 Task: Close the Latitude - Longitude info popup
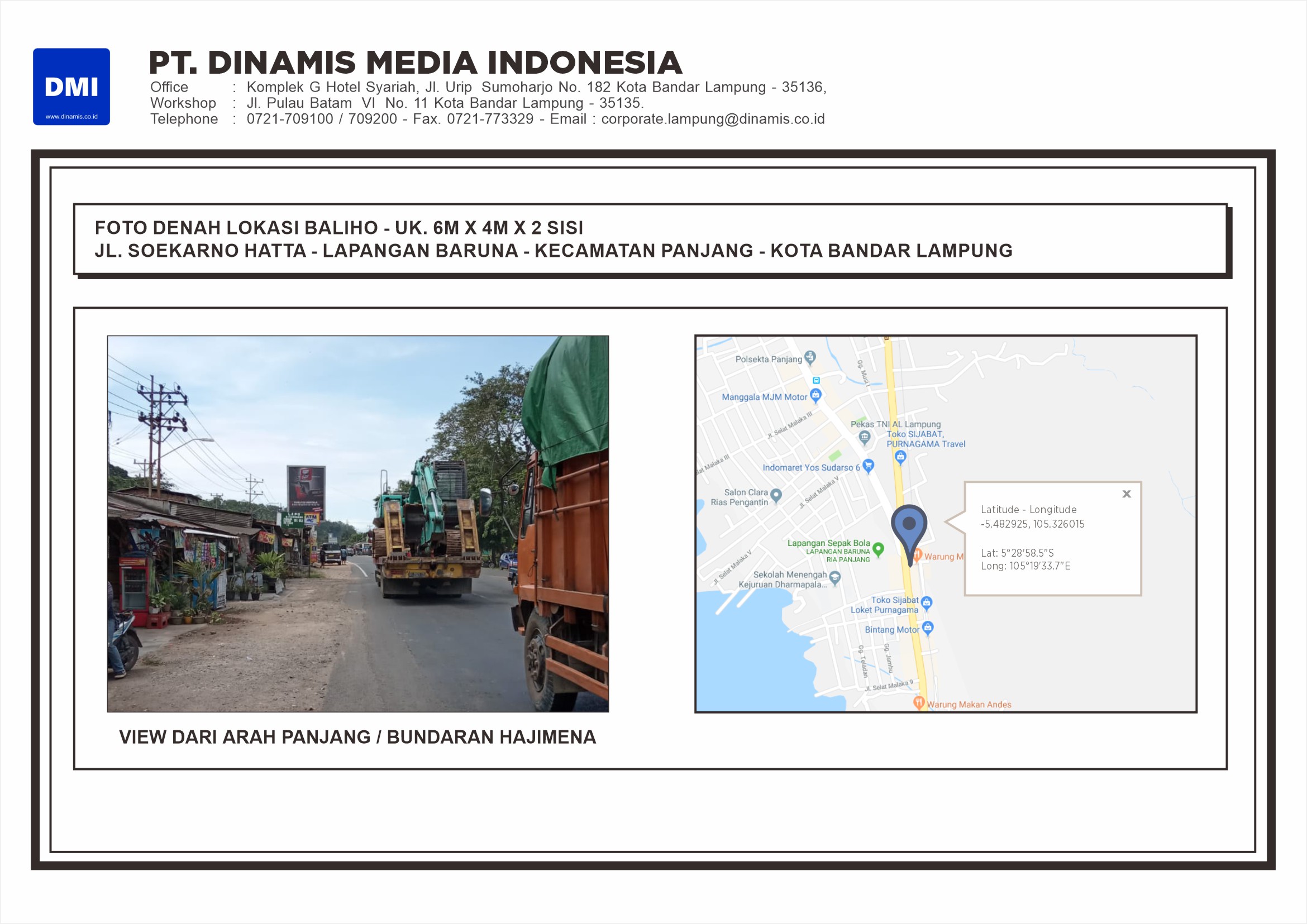point(1127,494)
